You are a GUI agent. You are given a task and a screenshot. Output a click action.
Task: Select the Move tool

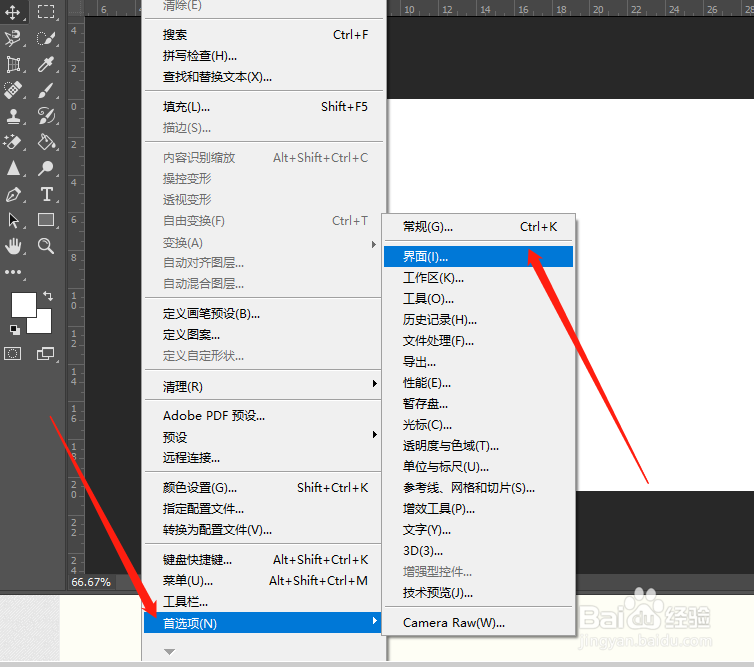13,12
